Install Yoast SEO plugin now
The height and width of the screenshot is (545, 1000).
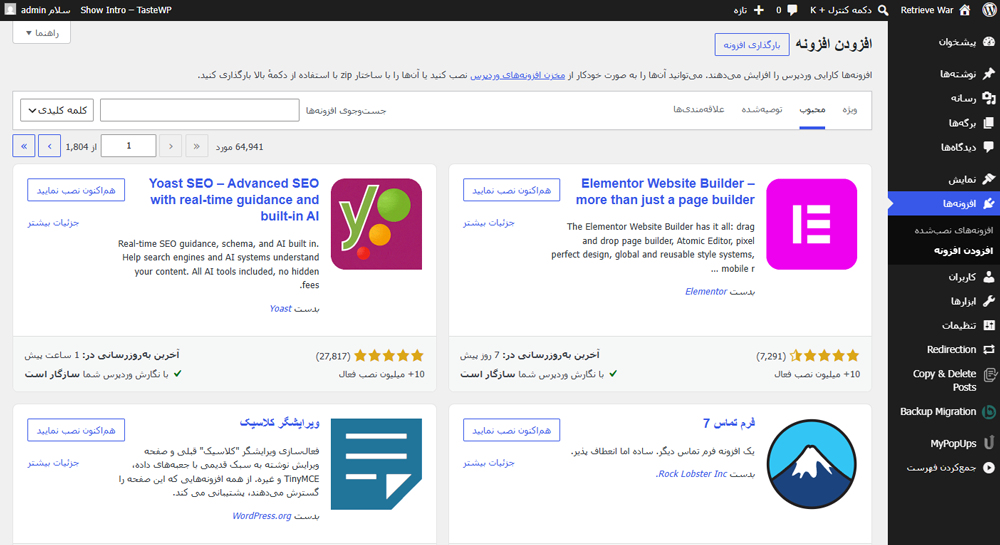pyautogui.click(x=76, y=190)
